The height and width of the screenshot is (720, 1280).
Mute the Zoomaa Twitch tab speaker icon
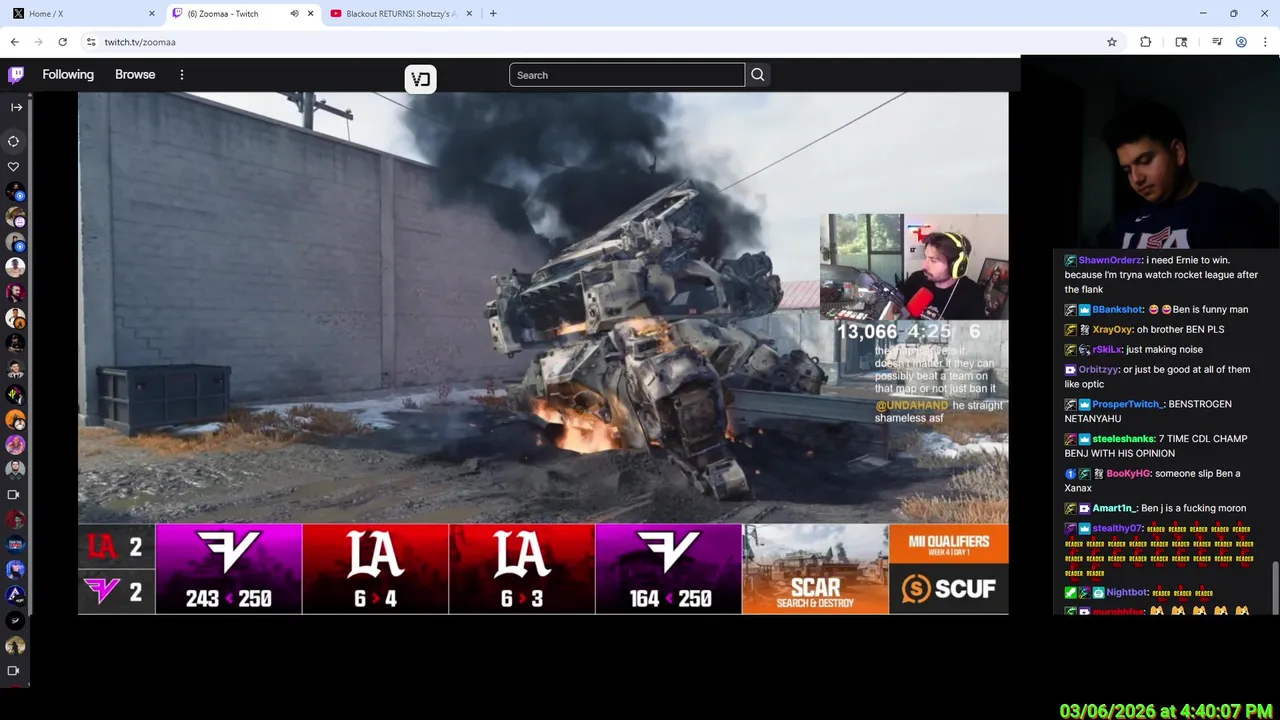[294, 14]
